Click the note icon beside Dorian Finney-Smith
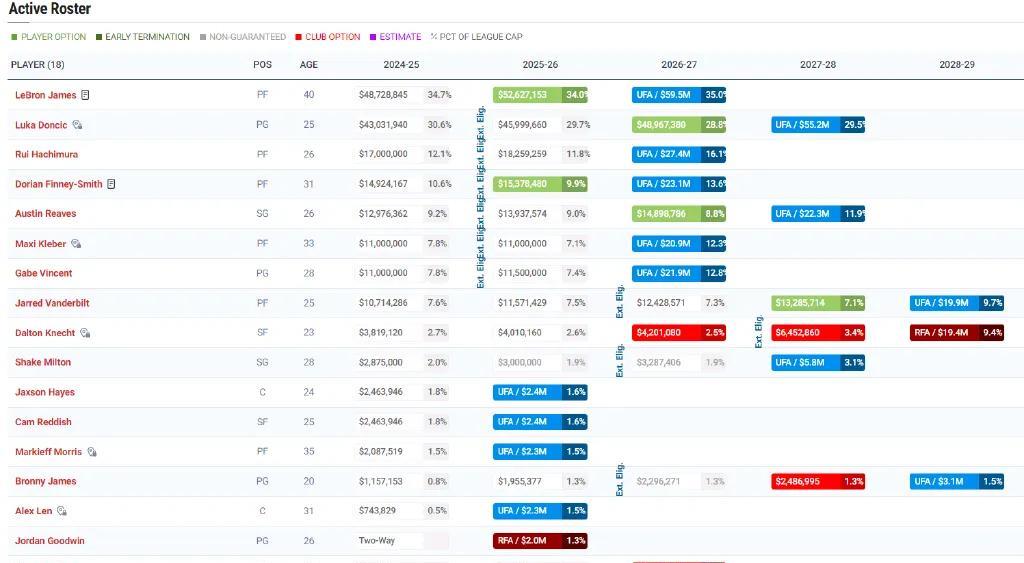The height and width of the screenshot is (563, 1024). pyautogui.click(x=111, y=184)
